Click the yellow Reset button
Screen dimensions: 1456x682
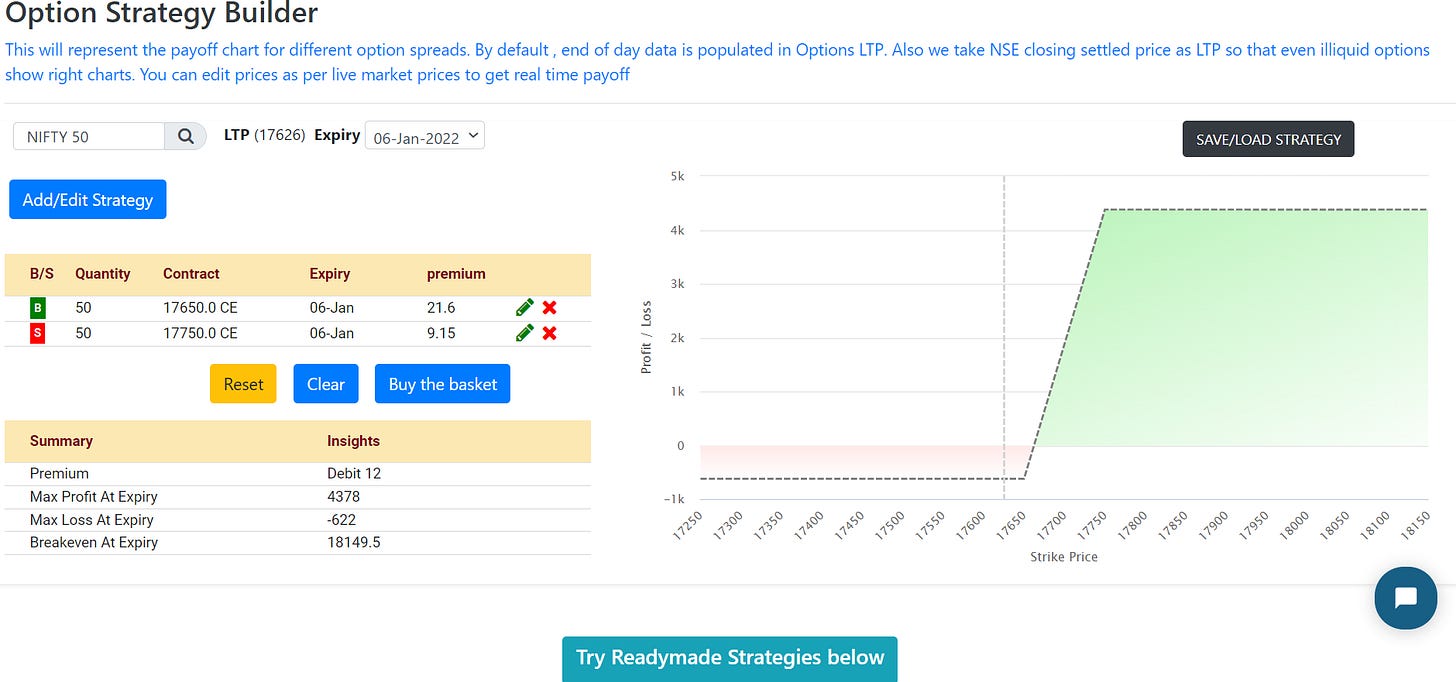[243, 384]
